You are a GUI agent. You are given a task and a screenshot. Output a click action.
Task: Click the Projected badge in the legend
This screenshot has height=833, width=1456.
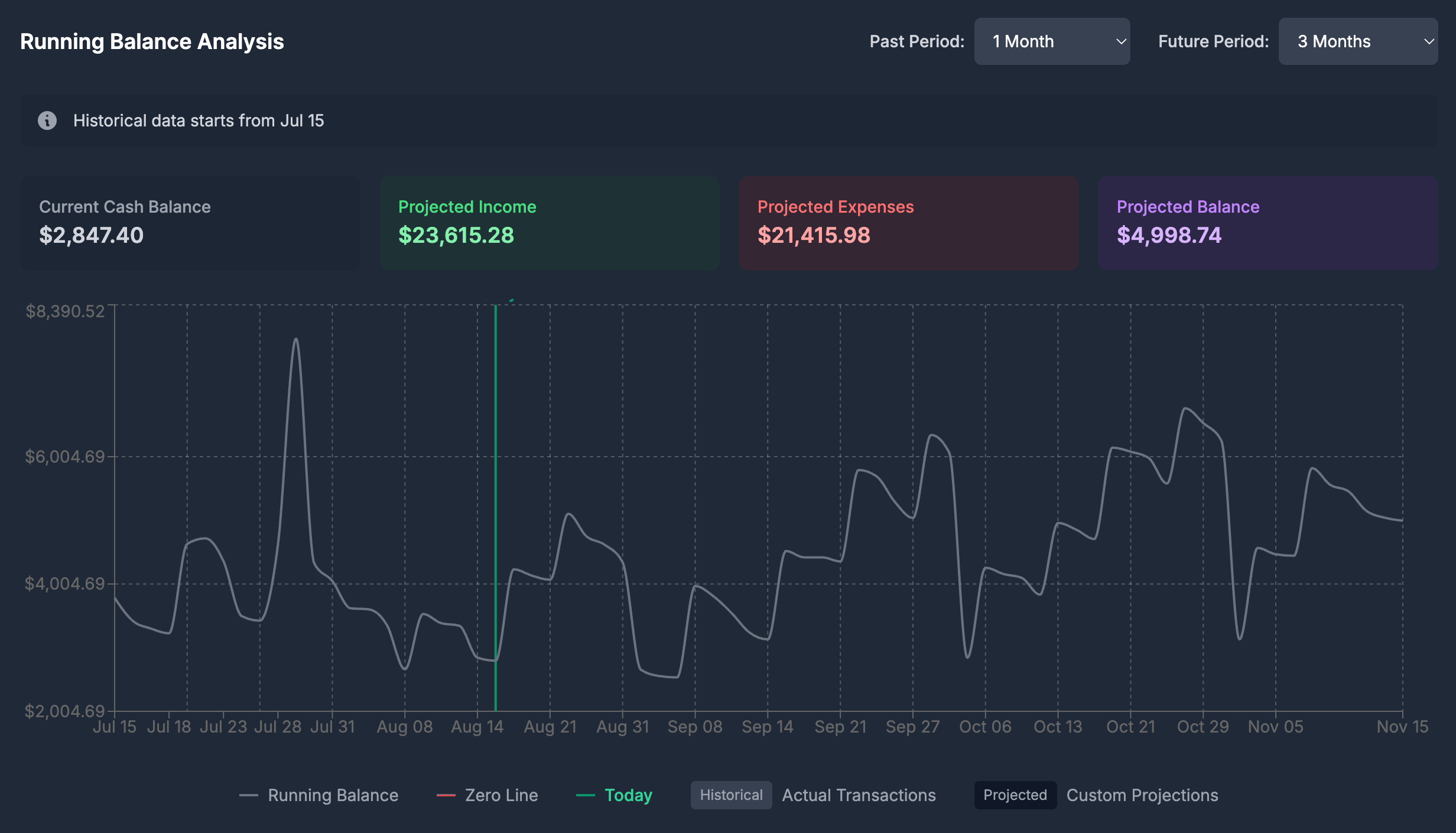(1015, 795)
